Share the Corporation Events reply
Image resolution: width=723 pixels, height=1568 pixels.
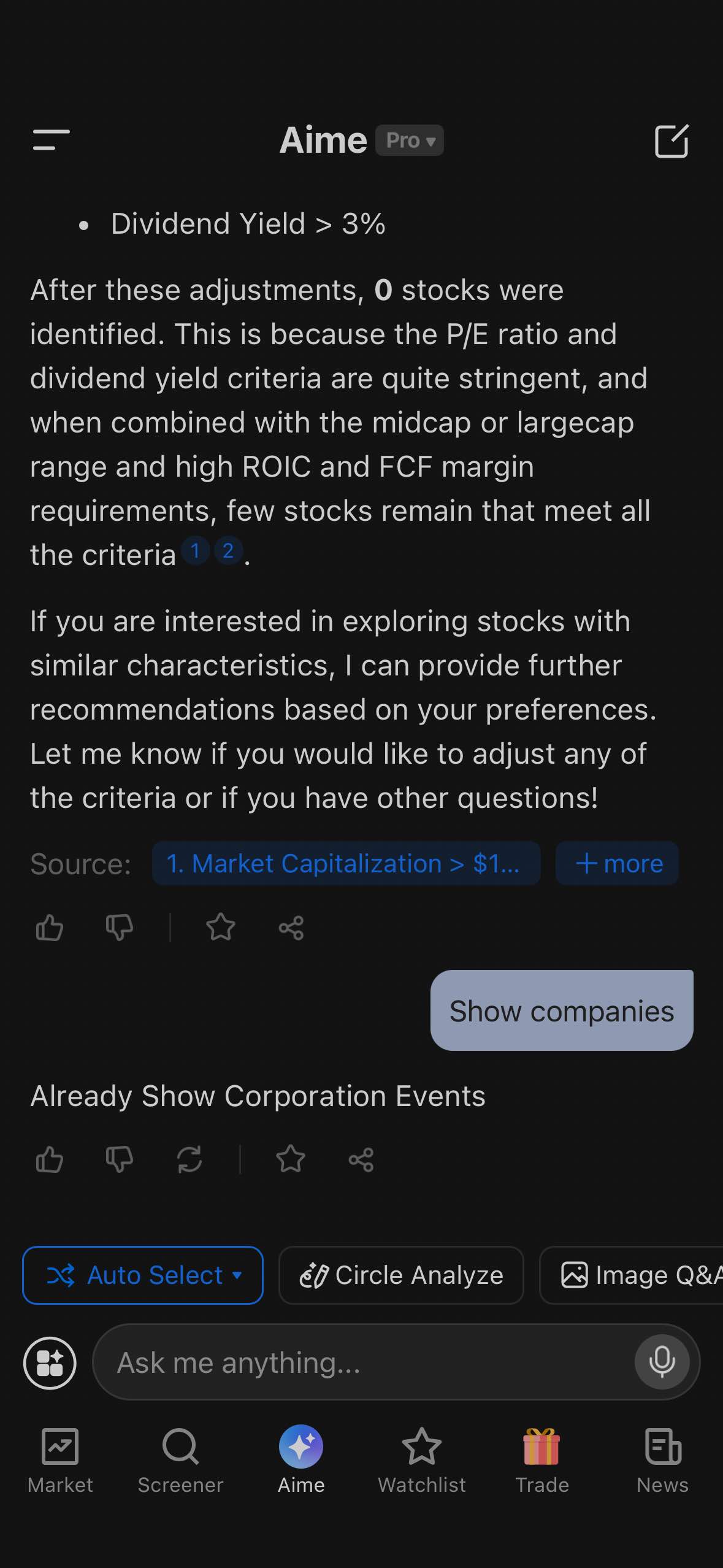click(361, 1159)
